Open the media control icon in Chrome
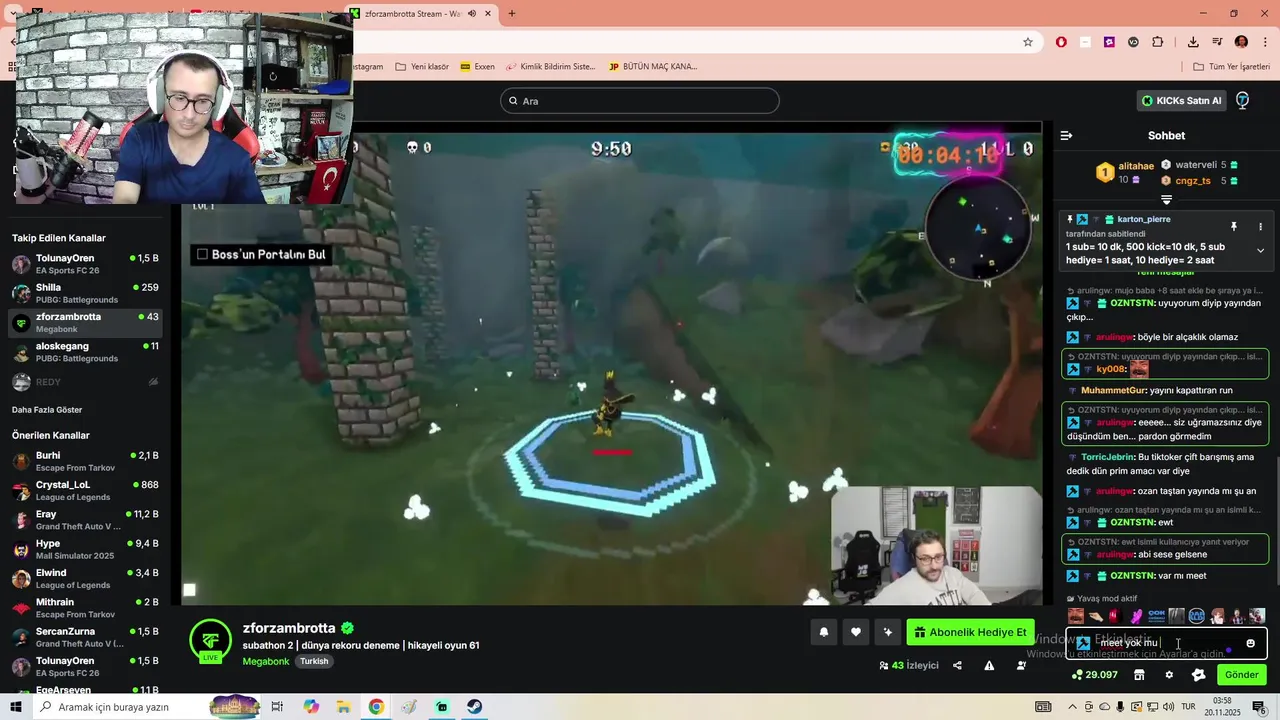The width and height of the screenshot is (1280, 720). [x=1217, y=42]
